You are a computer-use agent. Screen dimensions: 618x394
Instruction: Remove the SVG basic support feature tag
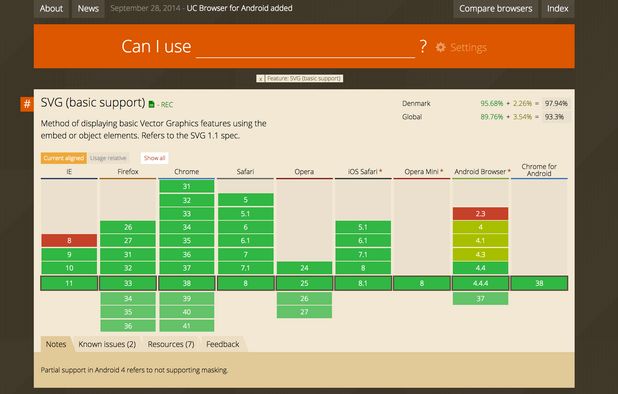pyautogui.click(x=260, y=78)
